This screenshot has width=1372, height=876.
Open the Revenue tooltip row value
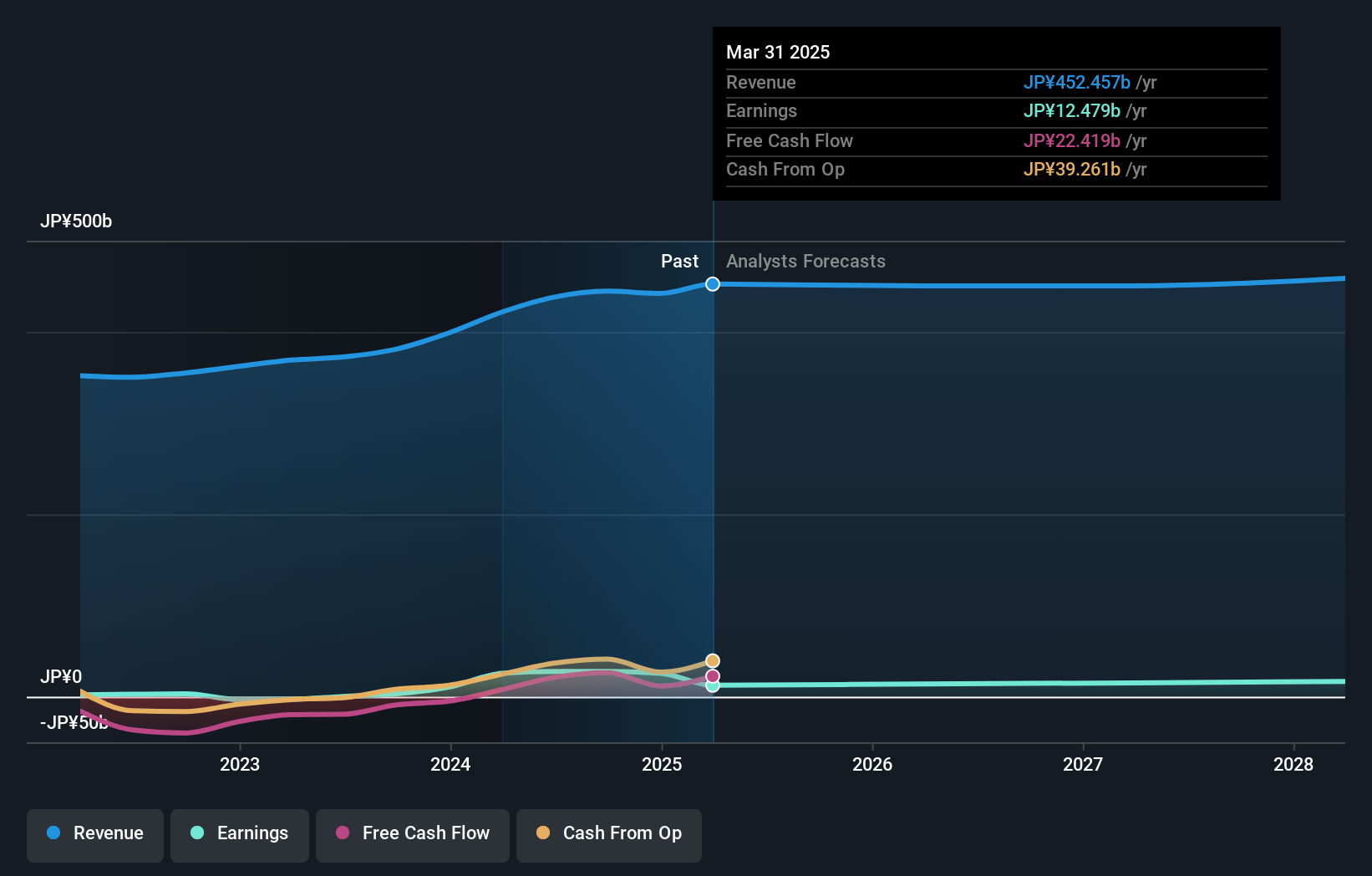(x=1077, y=82)
